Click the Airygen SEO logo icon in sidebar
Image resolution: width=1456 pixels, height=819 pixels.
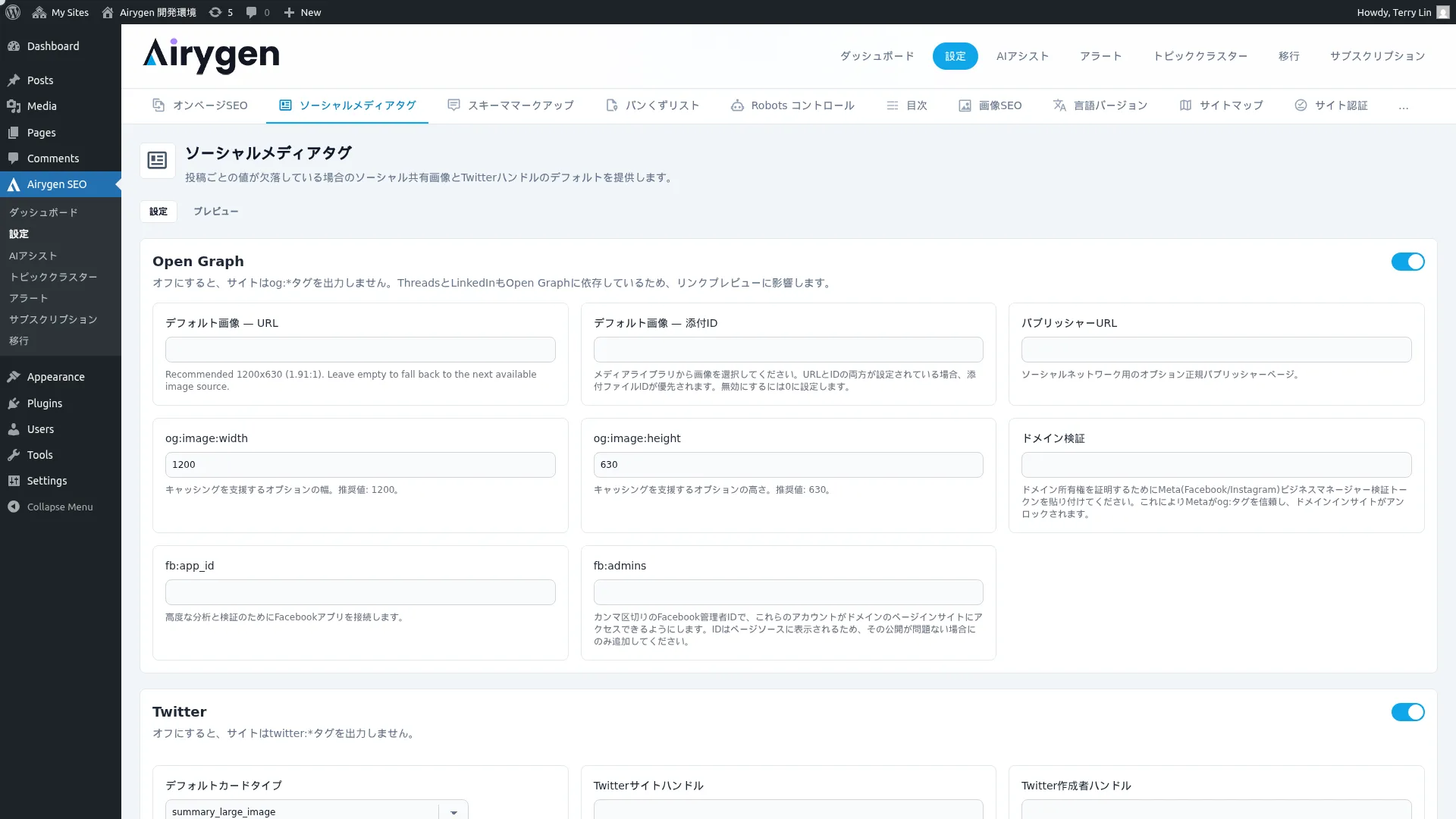tap(14, 184)
